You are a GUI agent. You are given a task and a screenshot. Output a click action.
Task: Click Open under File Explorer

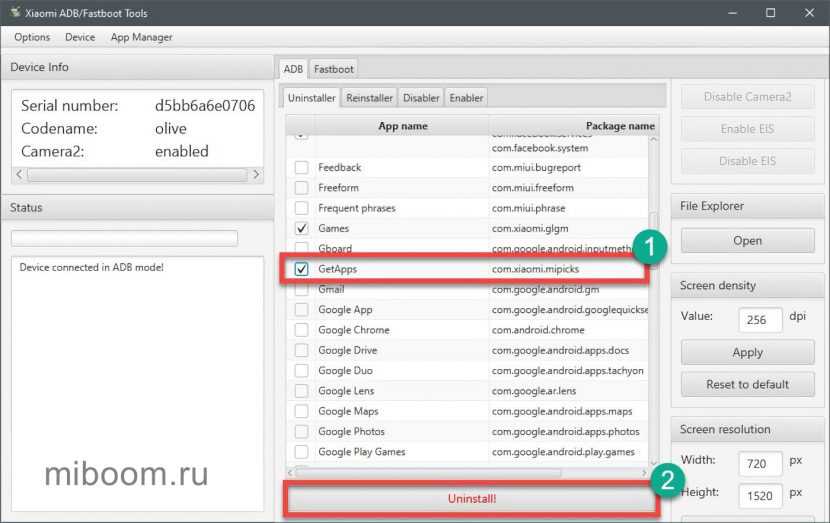click(x=747, y=241)
